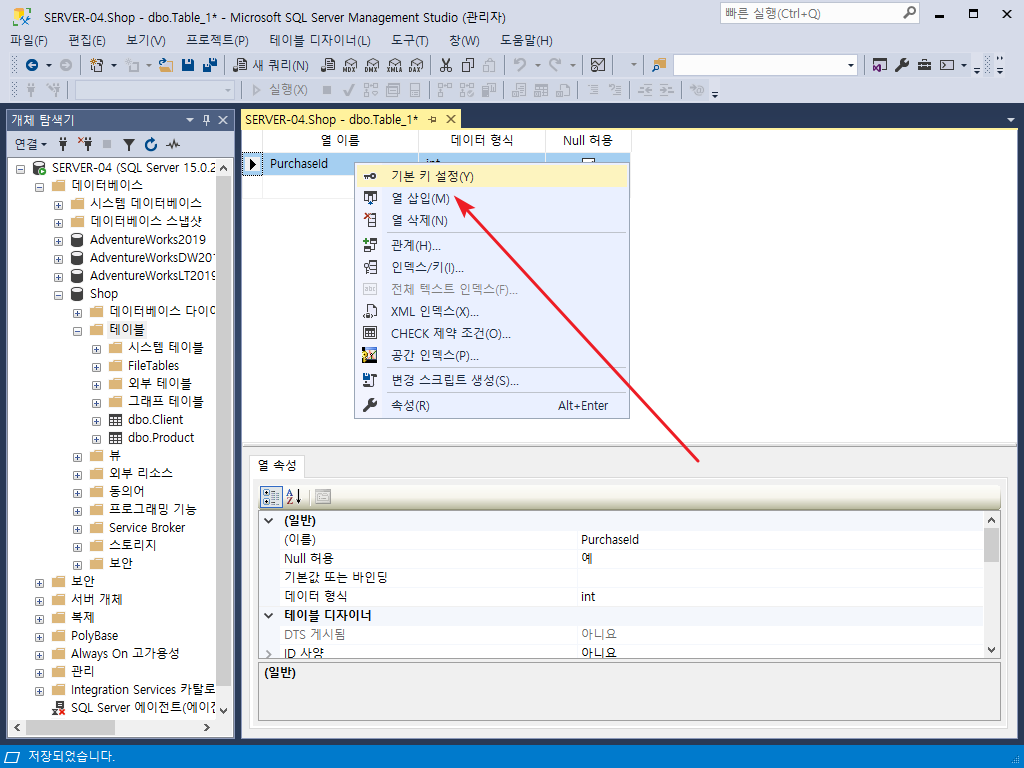1024x768 pixels.
Task: Close the Object Explorer panel
Action: pyautogui.click(x=223, y=120)
